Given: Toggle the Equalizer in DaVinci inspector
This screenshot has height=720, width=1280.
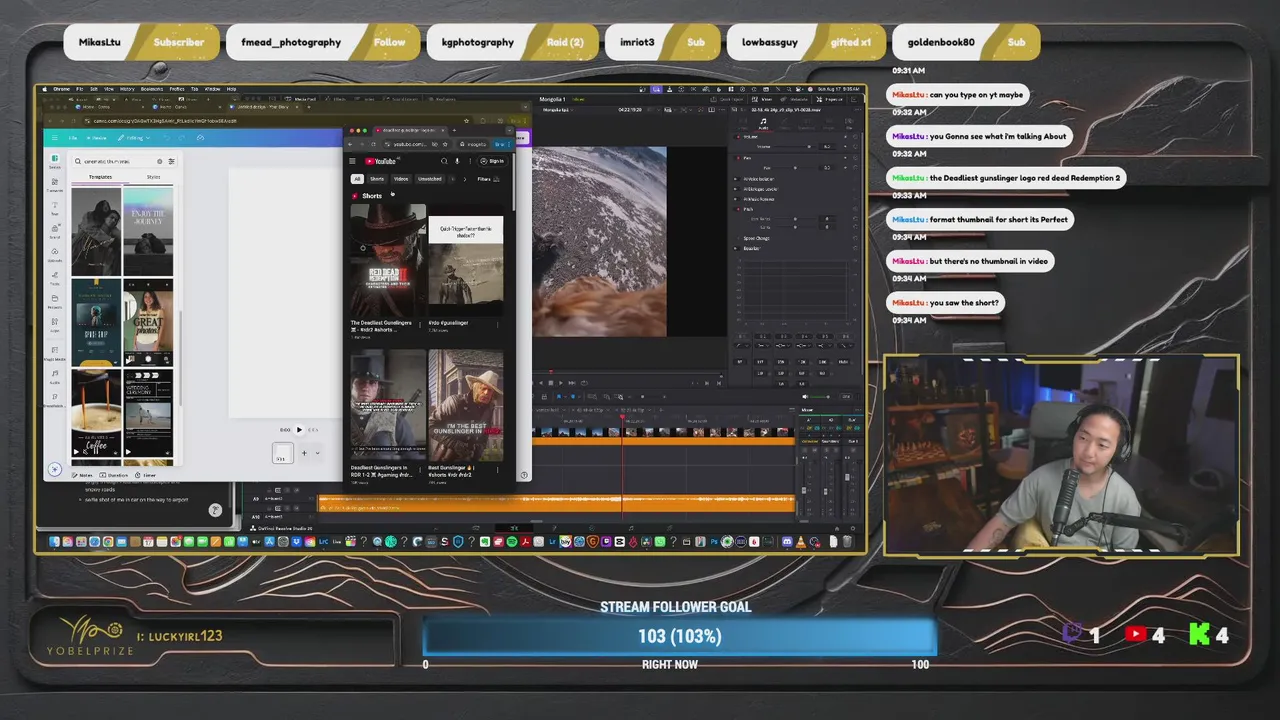Looking at the screenshot, I should tap(735, 248).
